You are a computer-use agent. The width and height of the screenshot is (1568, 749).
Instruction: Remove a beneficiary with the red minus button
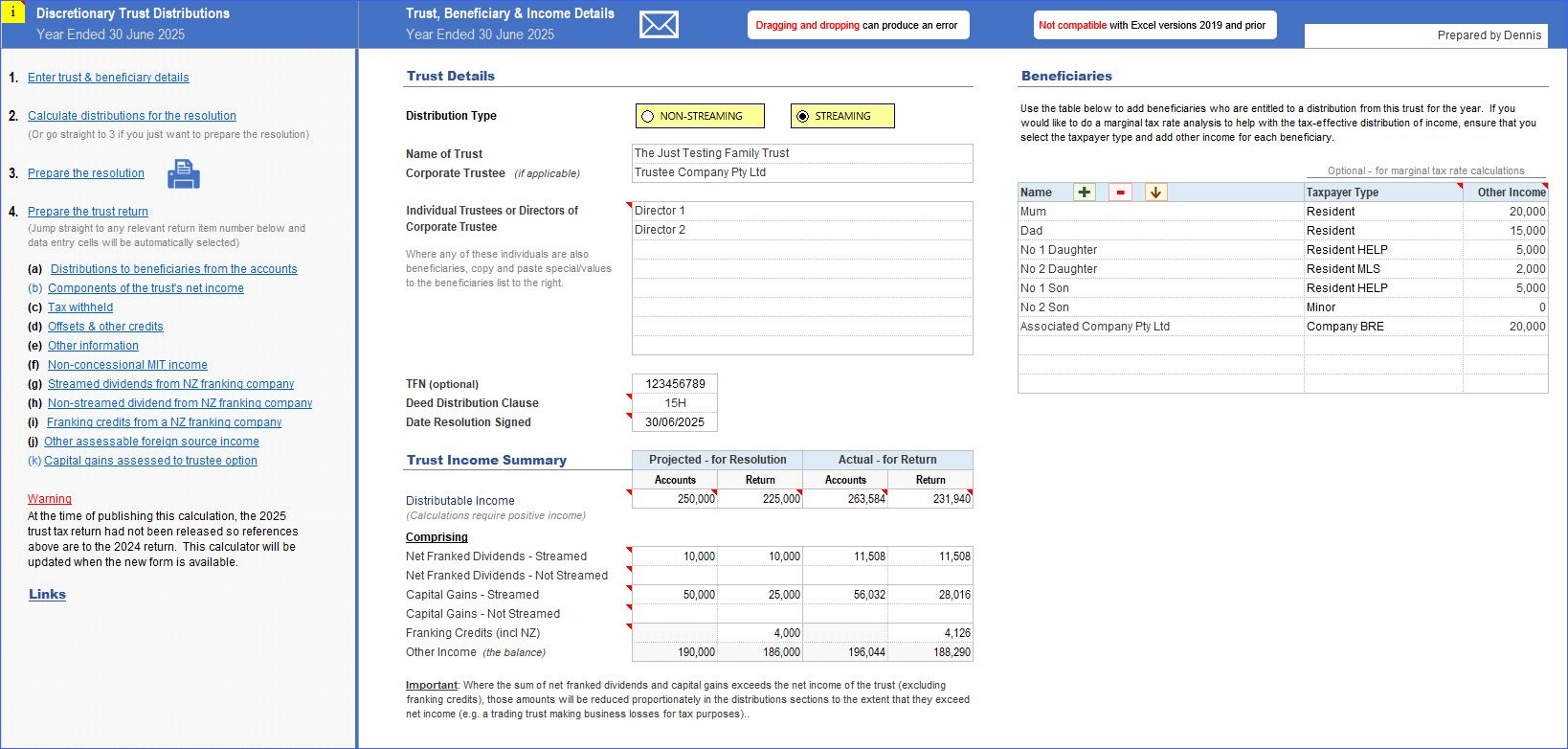(x=1120, y=193)
